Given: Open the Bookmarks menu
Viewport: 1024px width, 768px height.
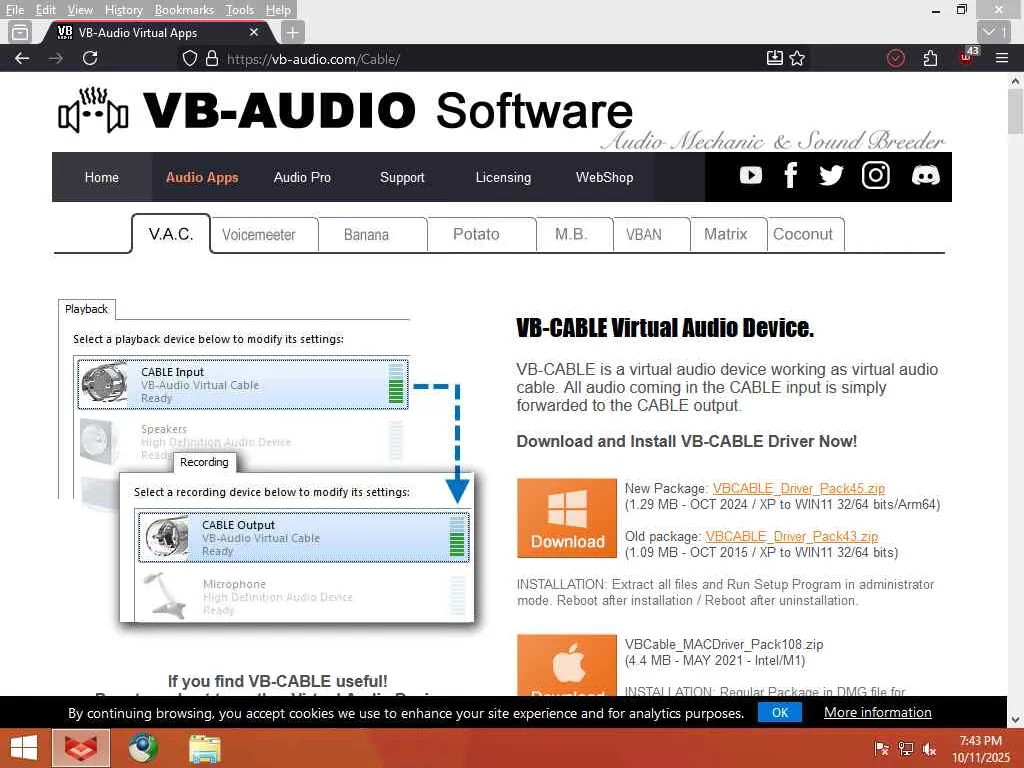Looking at the screenshot, I should 184,10.
